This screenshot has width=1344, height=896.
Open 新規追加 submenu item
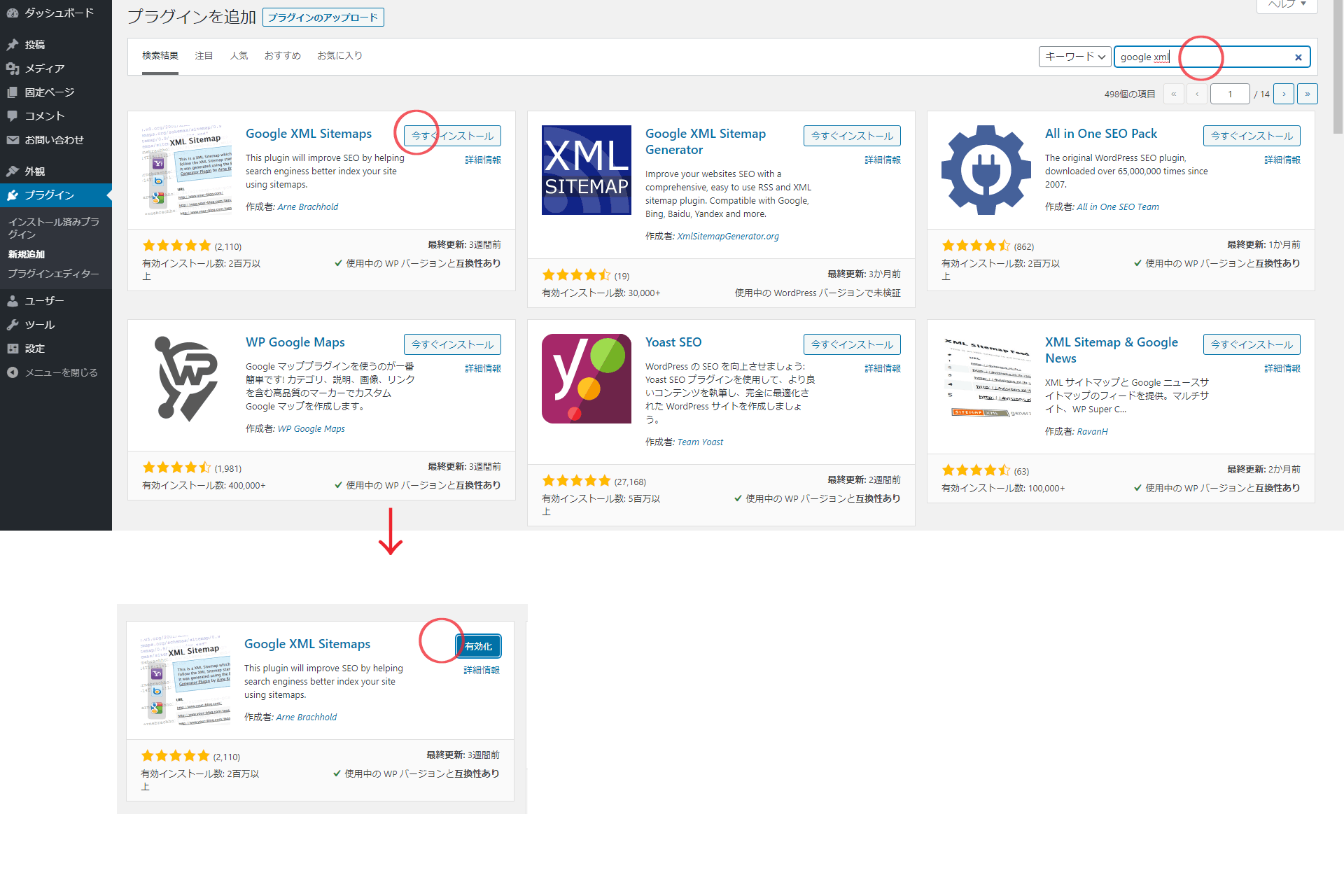27,255
